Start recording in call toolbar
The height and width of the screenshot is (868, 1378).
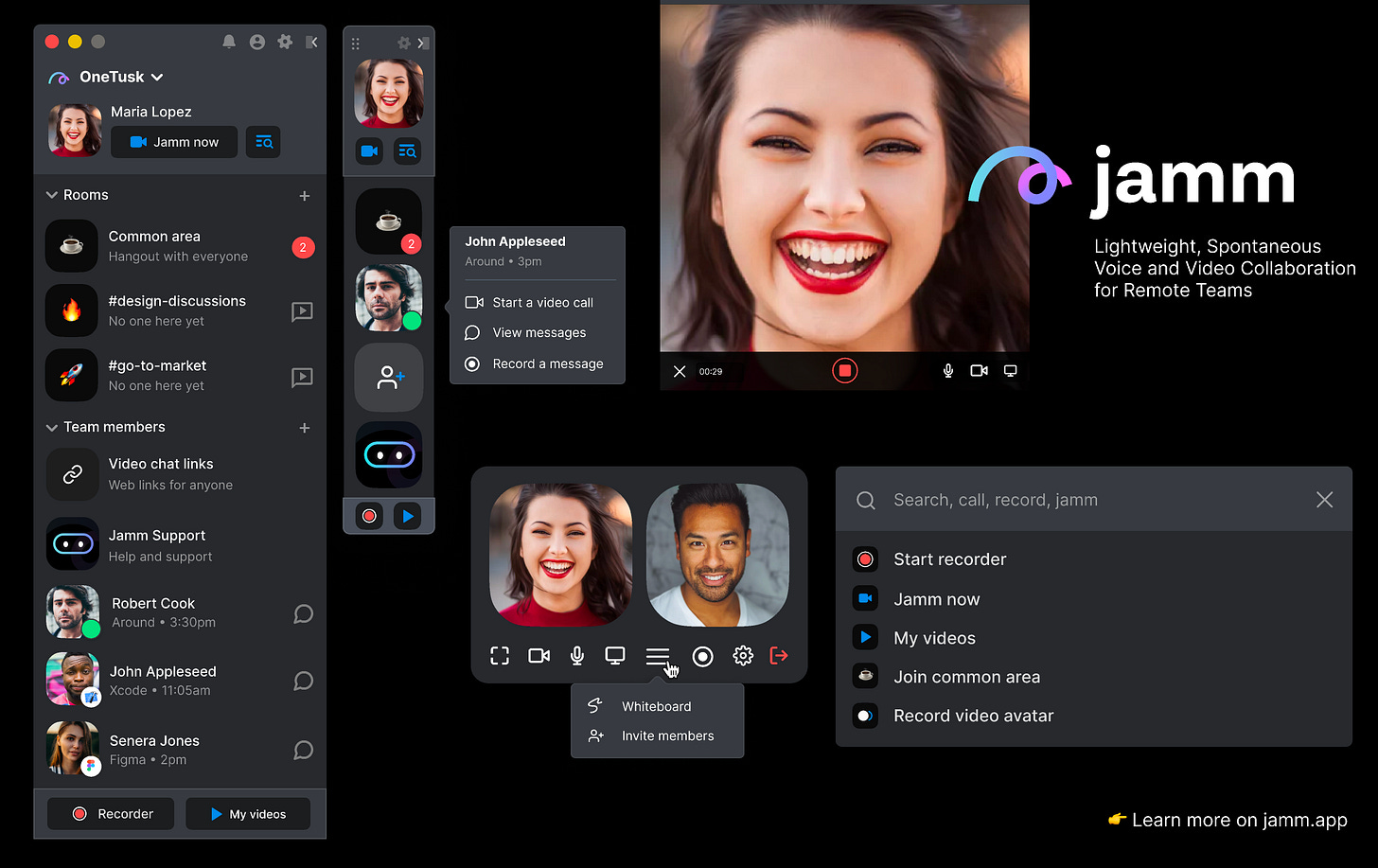coord(702,657)
